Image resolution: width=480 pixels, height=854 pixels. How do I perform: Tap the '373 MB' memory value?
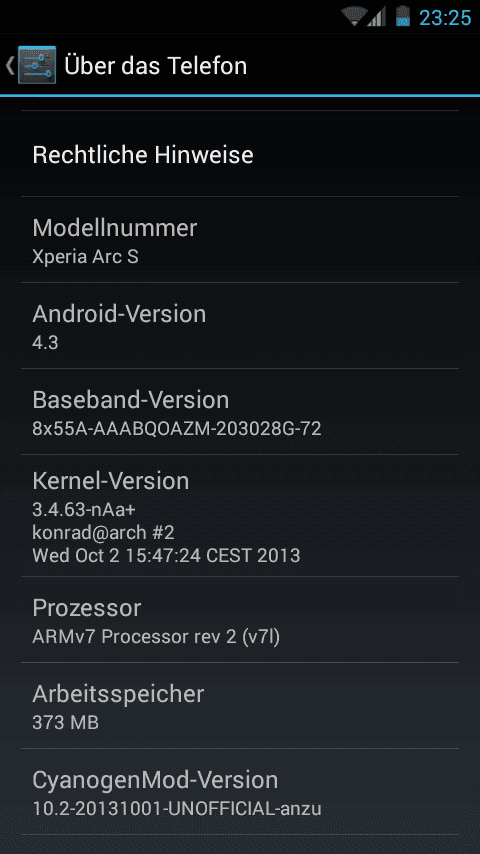point(65,723)
